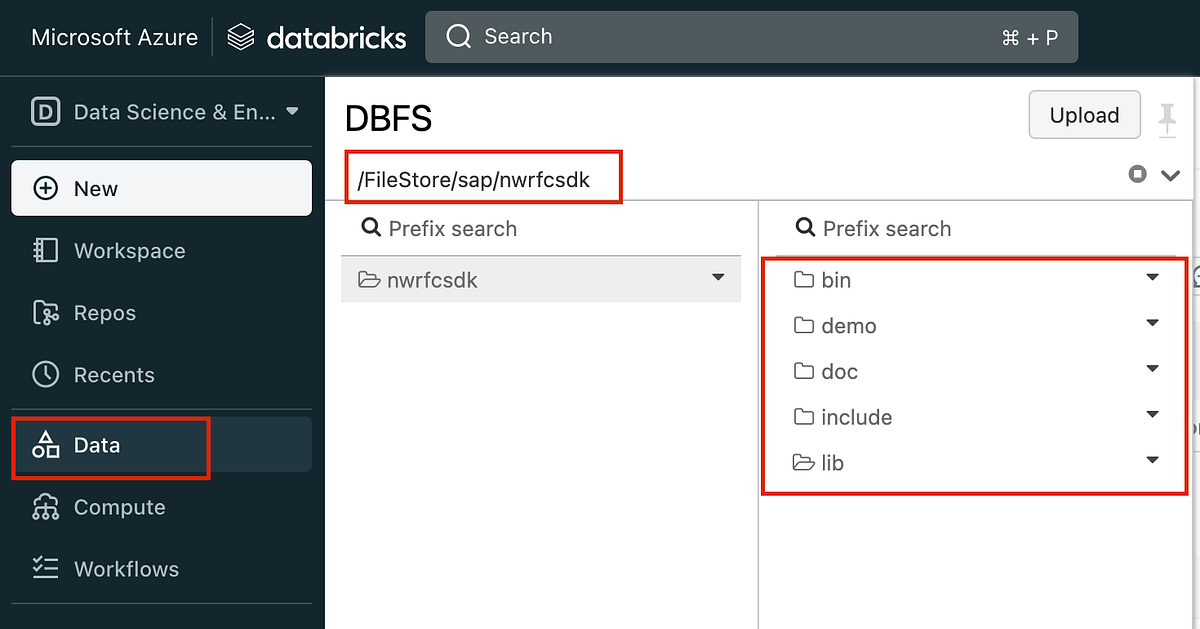Screen dimensions: 1200x629
Task: Click the /FileStore/sap/nwrfcsdk path field
Action: point(483,176)
